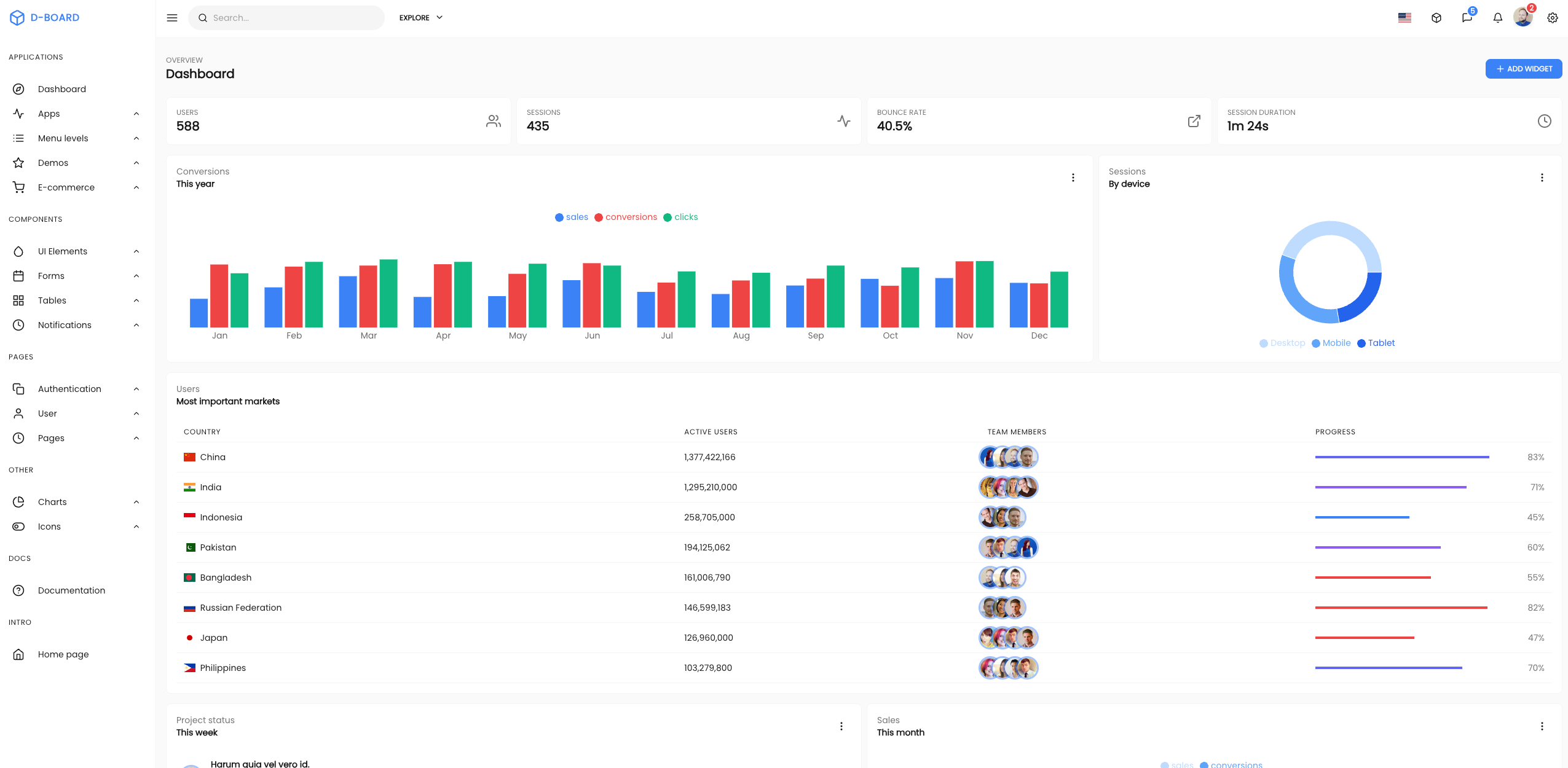Click Indonesia's 45% progress bar
The image size is (1568, 768).
click(1362, 517)
